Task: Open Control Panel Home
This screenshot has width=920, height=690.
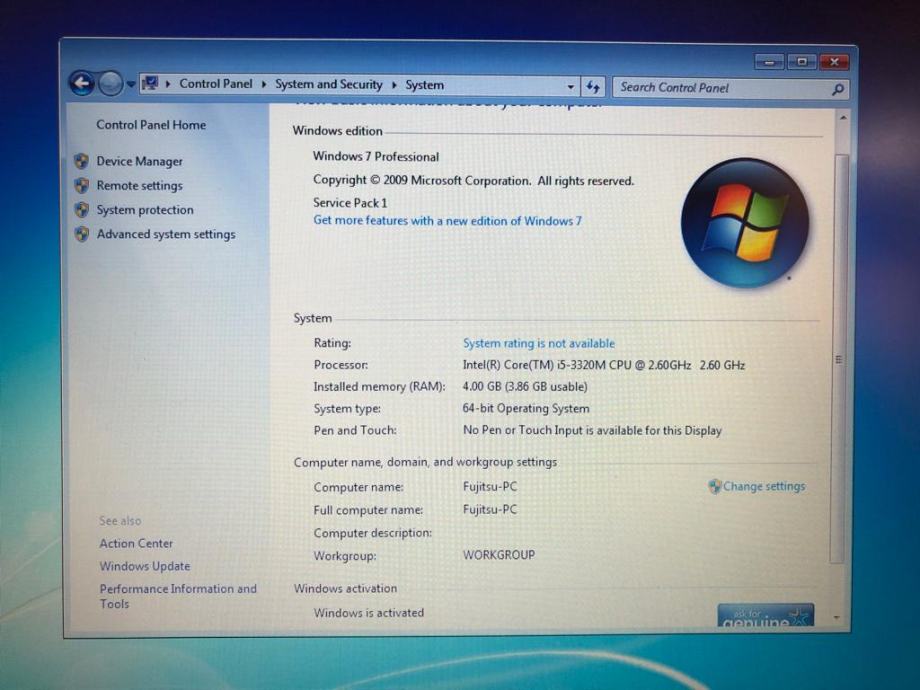Action: (151, 125)
